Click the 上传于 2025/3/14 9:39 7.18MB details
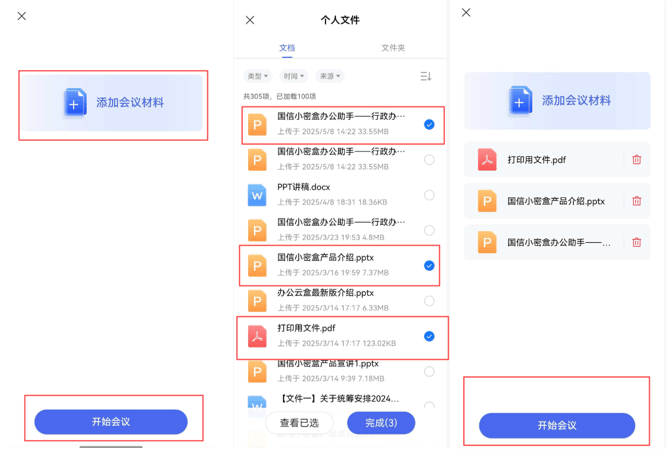 click(331, 378)
